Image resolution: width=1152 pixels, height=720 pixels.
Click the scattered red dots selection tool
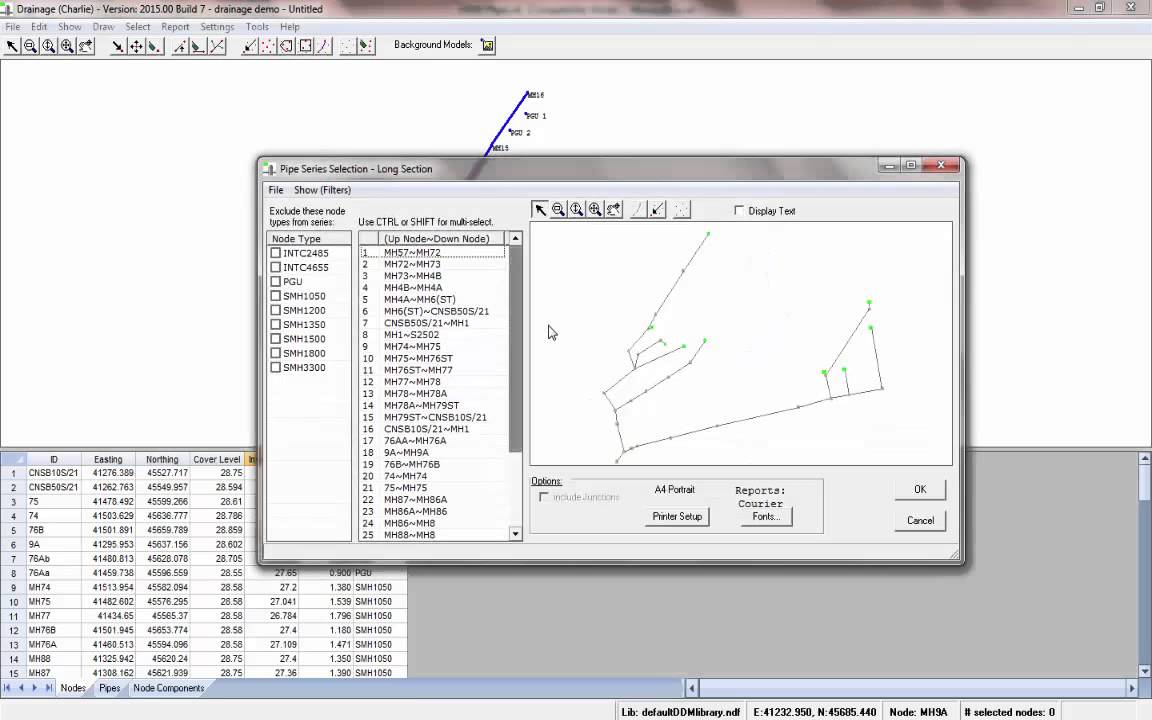pos(268,46)
